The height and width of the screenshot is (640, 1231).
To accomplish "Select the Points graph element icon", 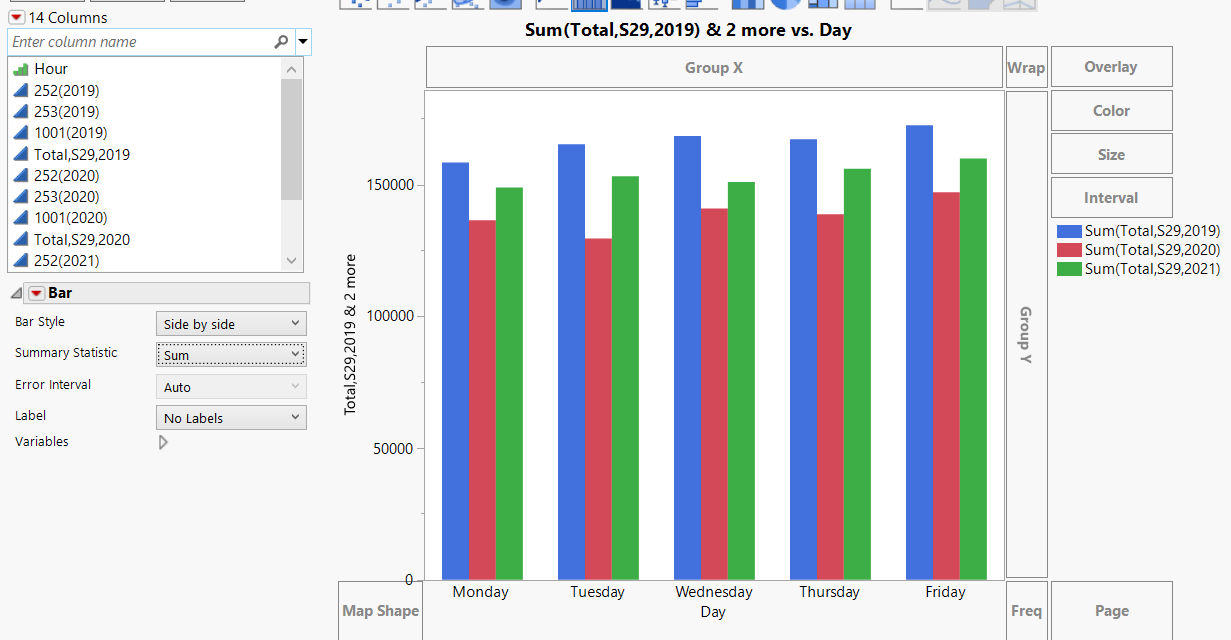I will 357,5.
